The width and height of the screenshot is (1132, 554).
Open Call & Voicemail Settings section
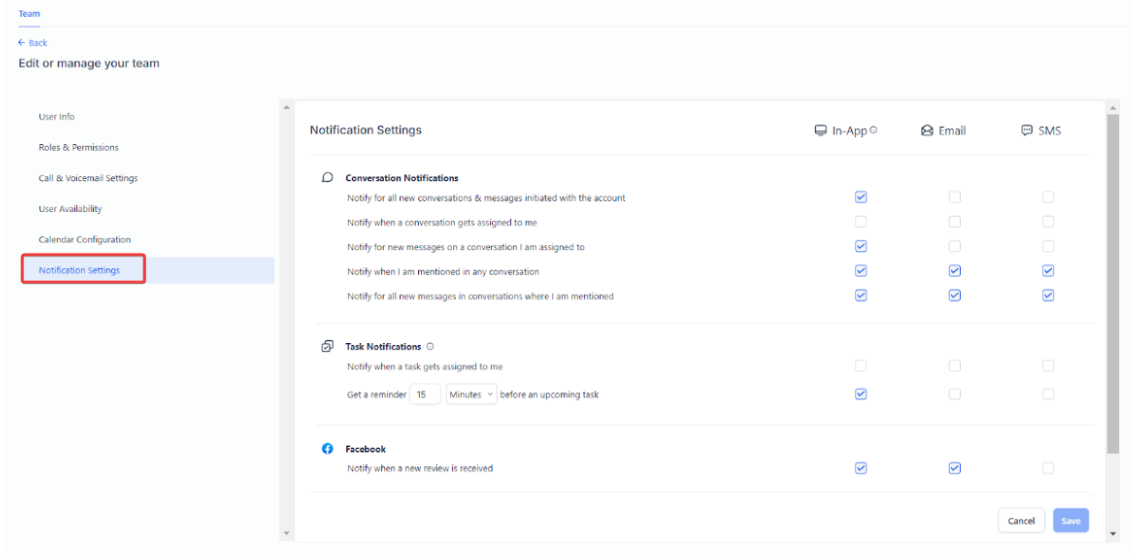(88, 178)
